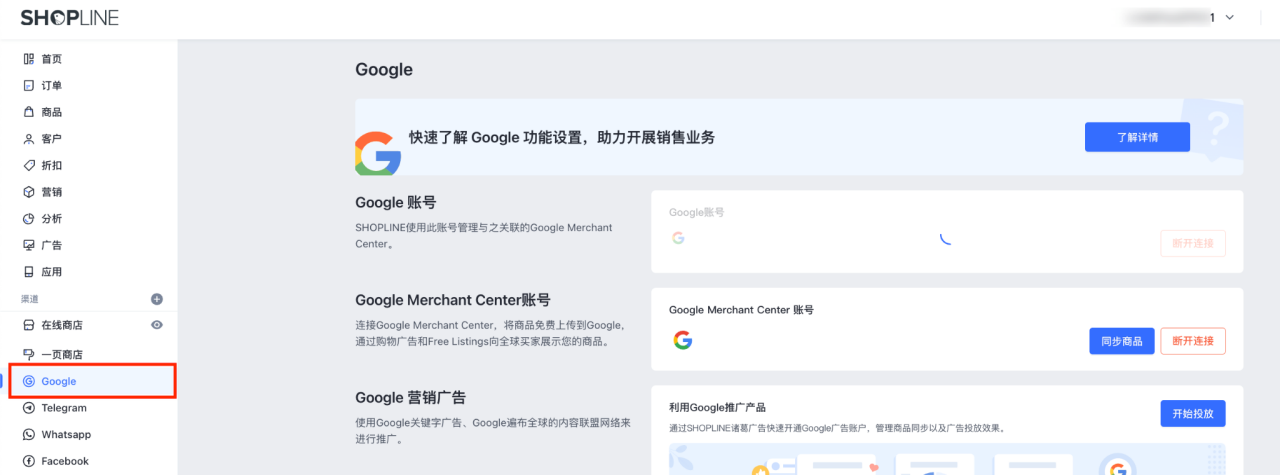This screenshot has height=475, width=1280.
Task: Add a channel with the 渠道 plus icon
Action: tap(157, 299)
